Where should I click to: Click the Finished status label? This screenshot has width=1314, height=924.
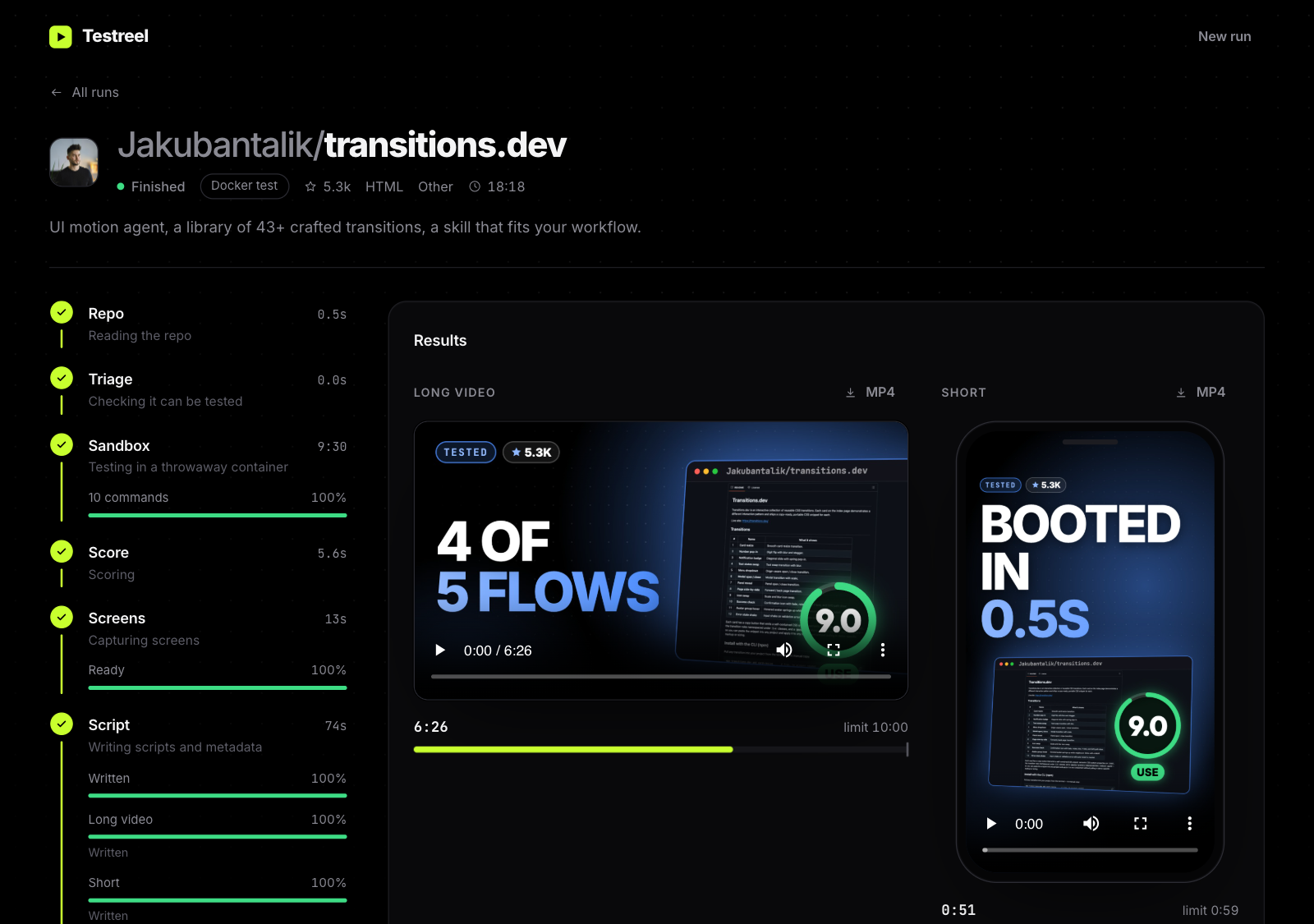pyautogui.click(x=159, y=187)
